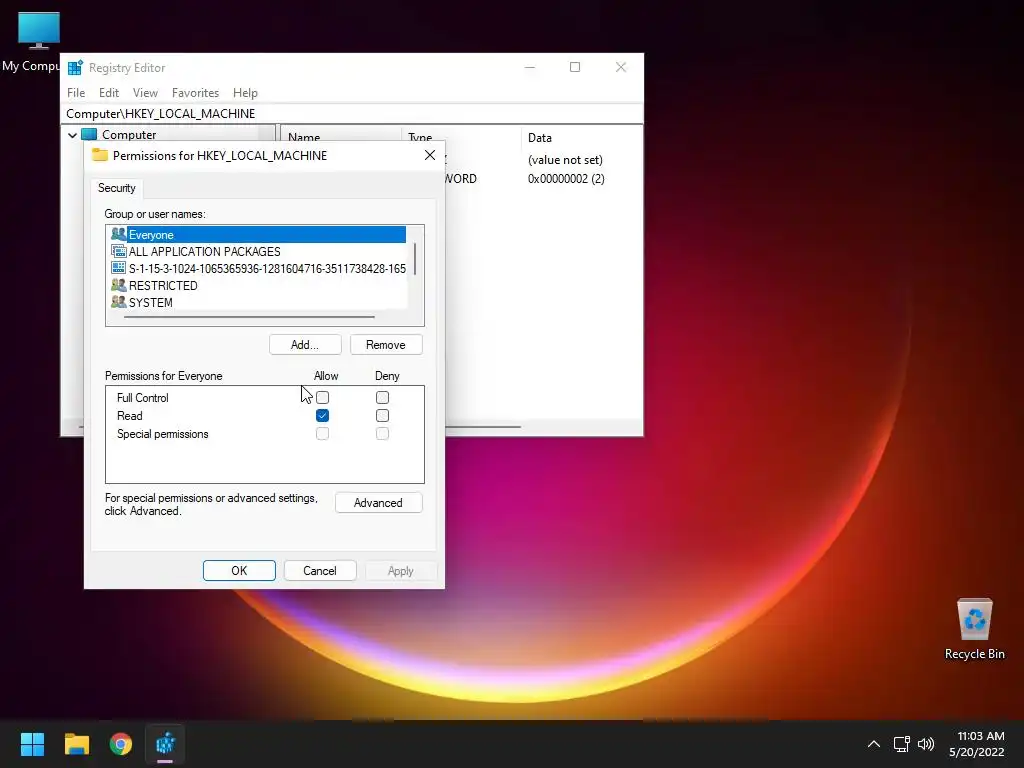Click vertical scrollbar in group names list

pyautogui.click(x=415, y=259)
